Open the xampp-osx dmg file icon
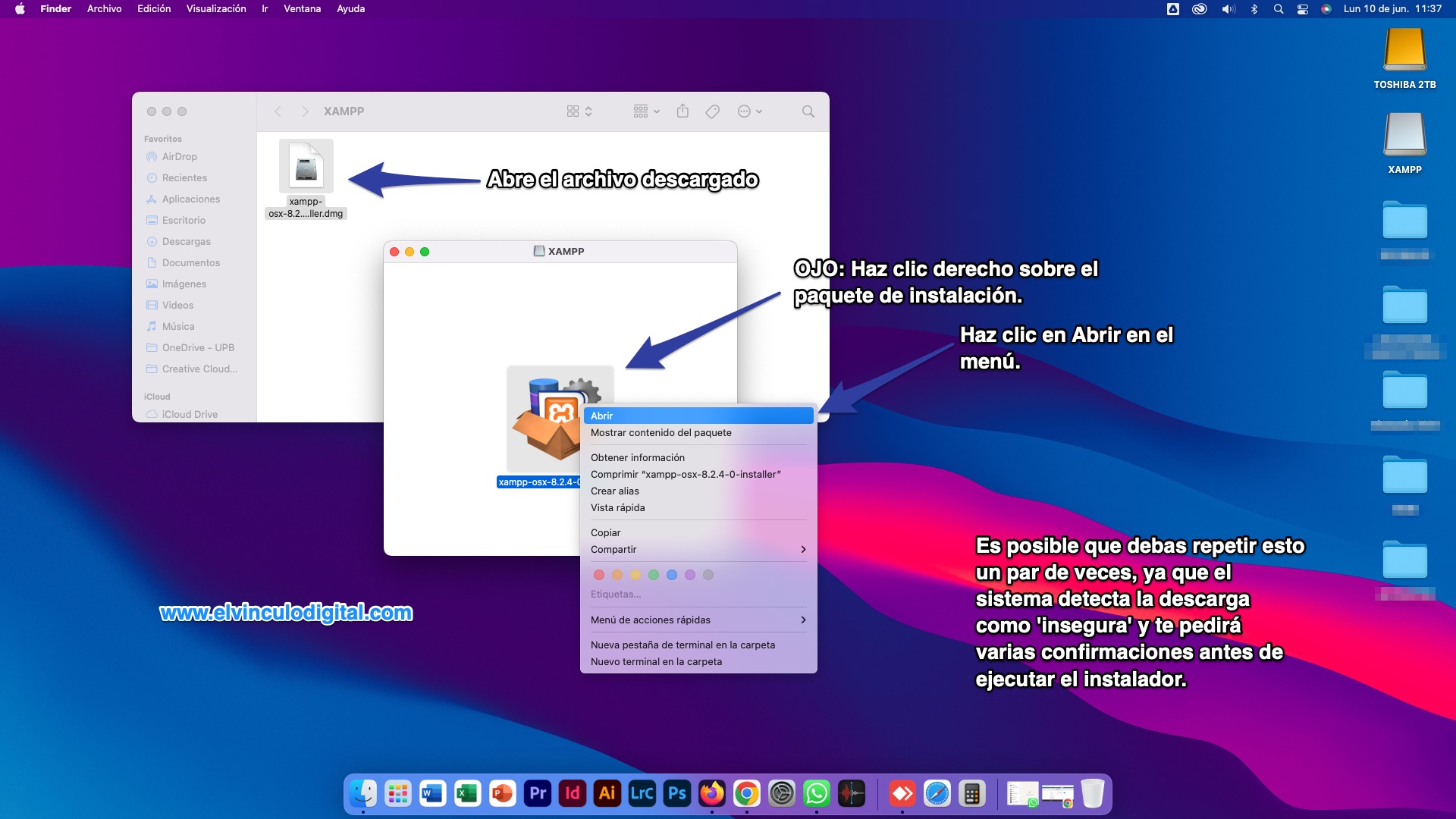This screenshot has width=1456, height=819. 306,167
